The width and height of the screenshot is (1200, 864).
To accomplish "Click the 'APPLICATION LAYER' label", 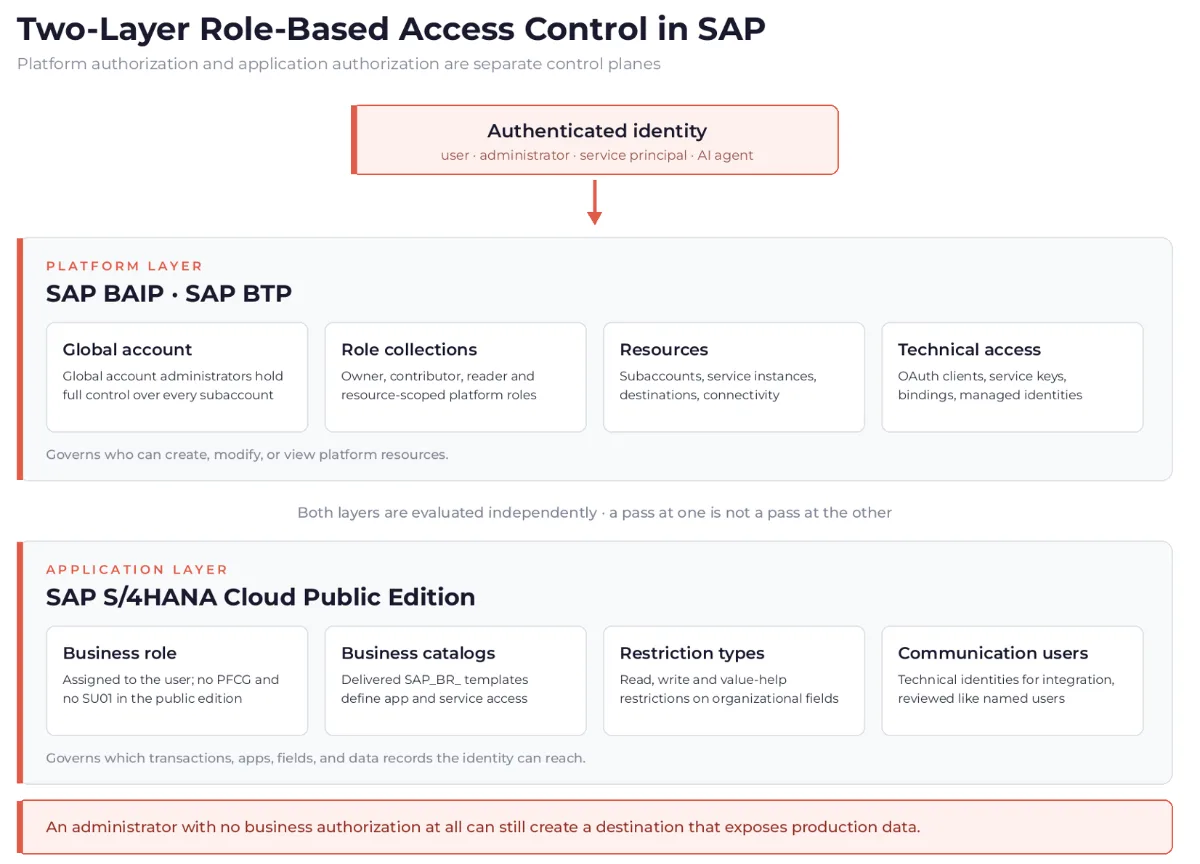I will point(137,570).
